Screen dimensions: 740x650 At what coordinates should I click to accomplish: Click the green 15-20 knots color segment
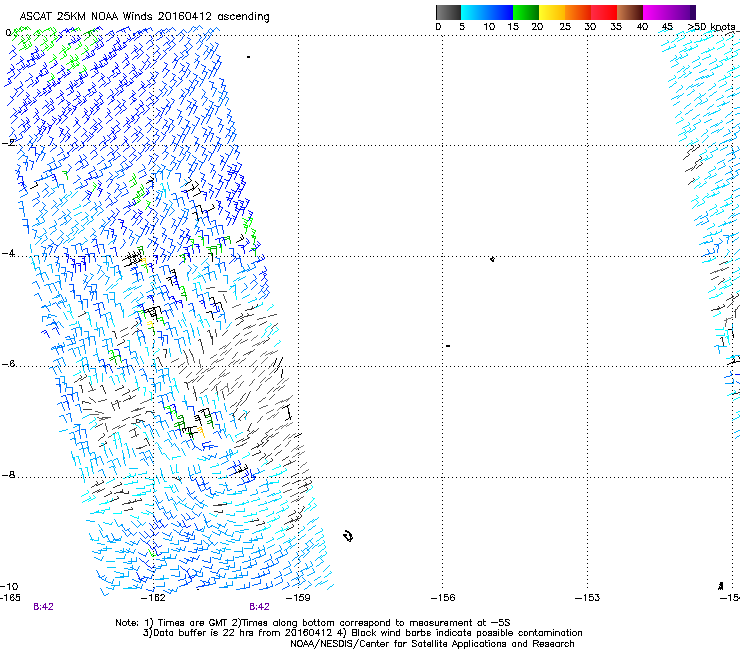click(525, 12)
